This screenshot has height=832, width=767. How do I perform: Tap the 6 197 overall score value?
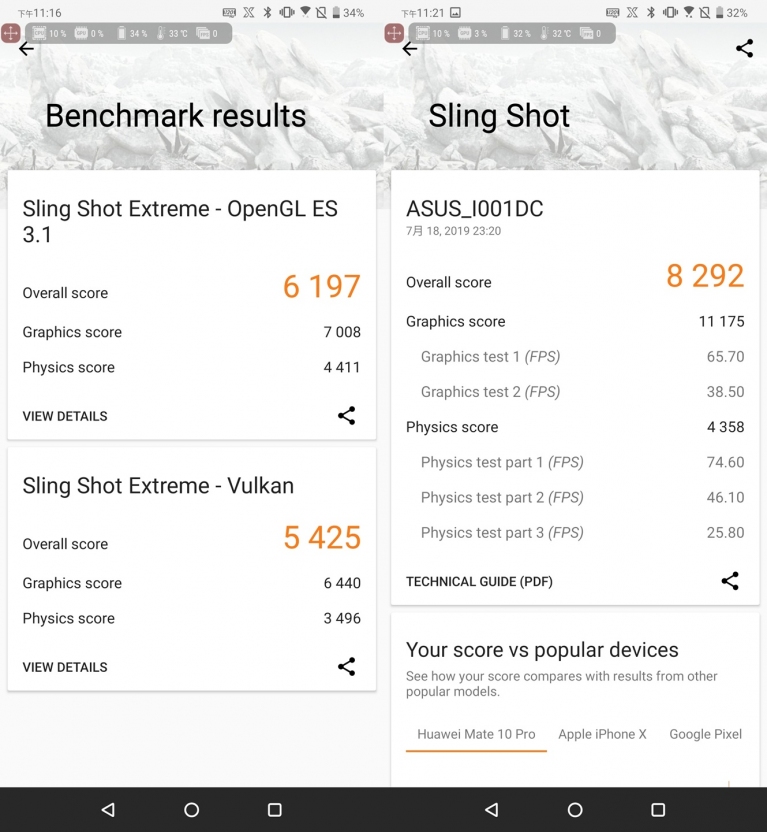(321, 287)
